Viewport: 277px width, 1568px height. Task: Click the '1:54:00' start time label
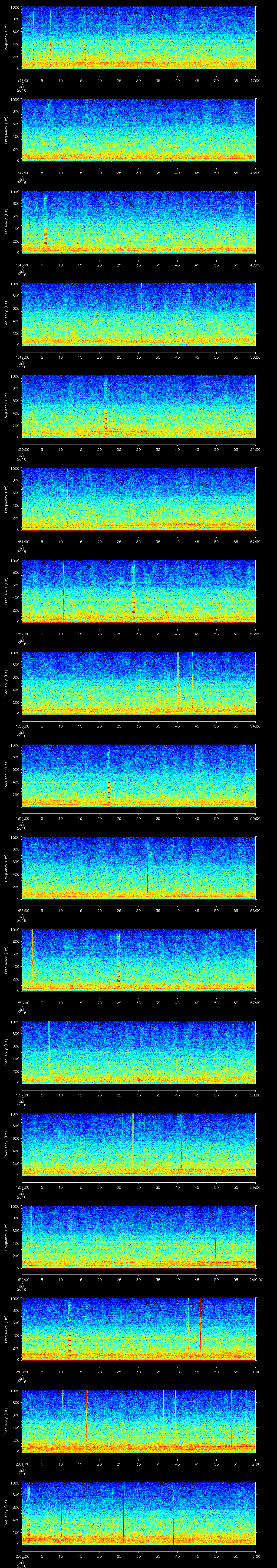pos(22,818)
